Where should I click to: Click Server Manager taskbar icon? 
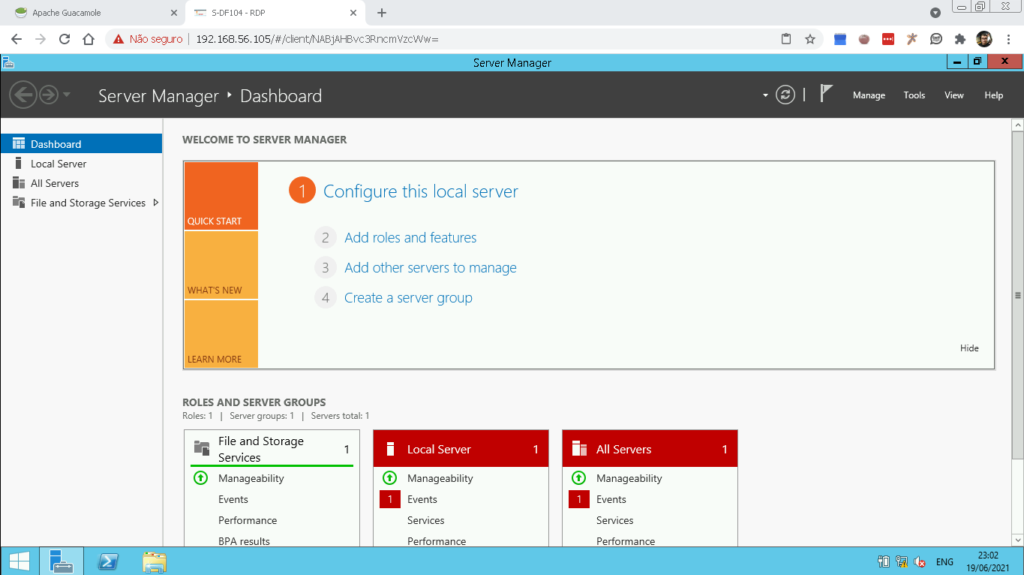click(61, 561)
